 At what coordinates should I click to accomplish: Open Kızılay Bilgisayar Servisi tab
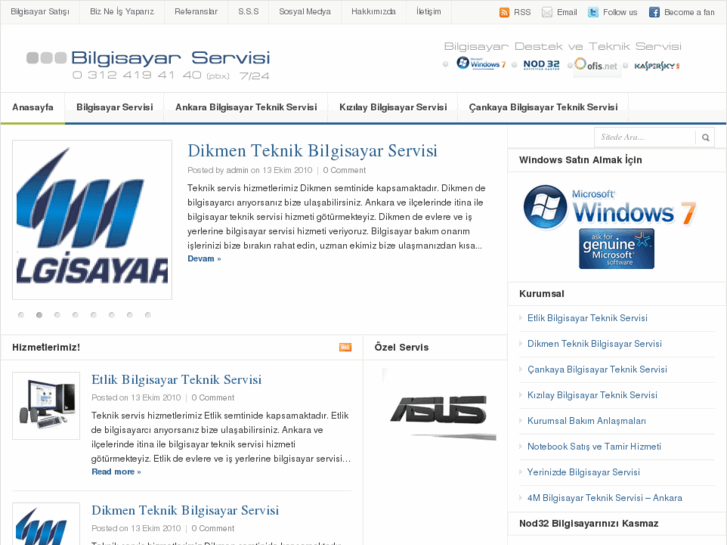coord(393,108)
